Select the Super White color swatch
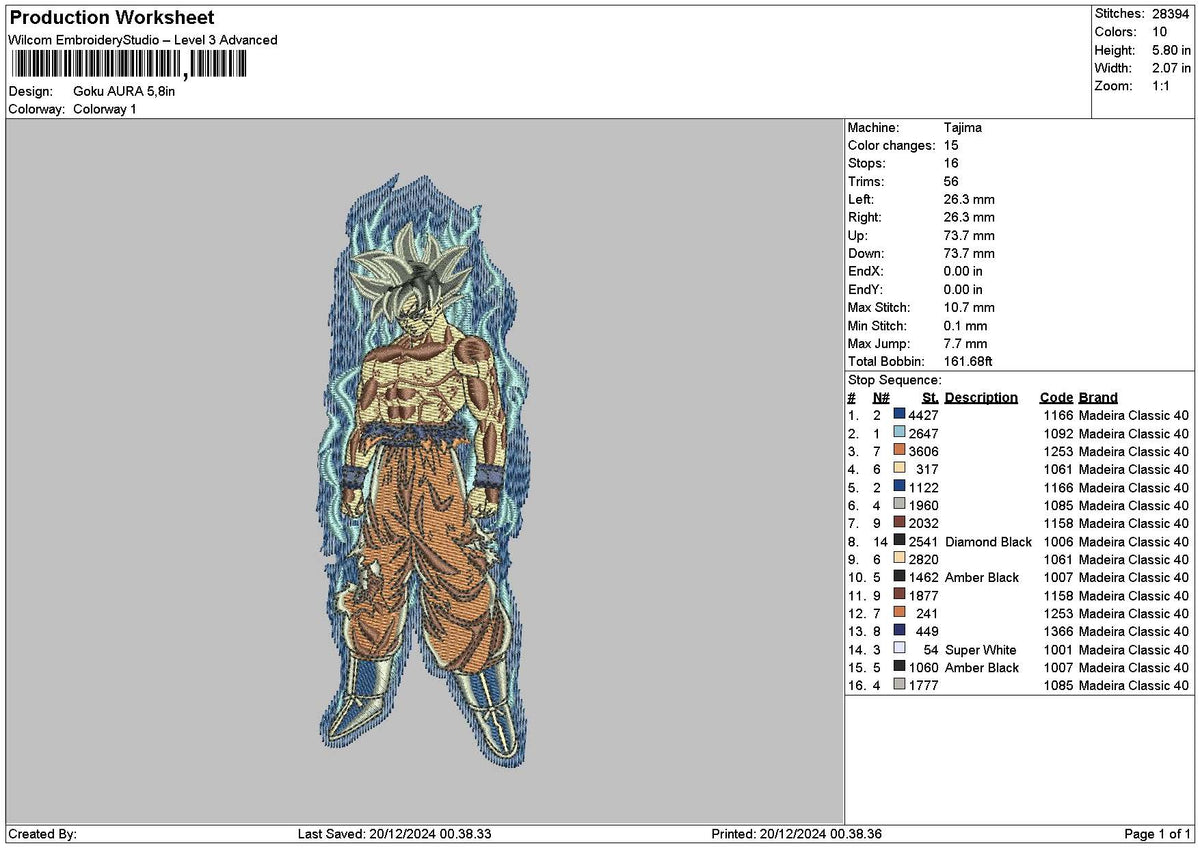The width and height of the screenshot is (1200, 848). tap(900, 649)
